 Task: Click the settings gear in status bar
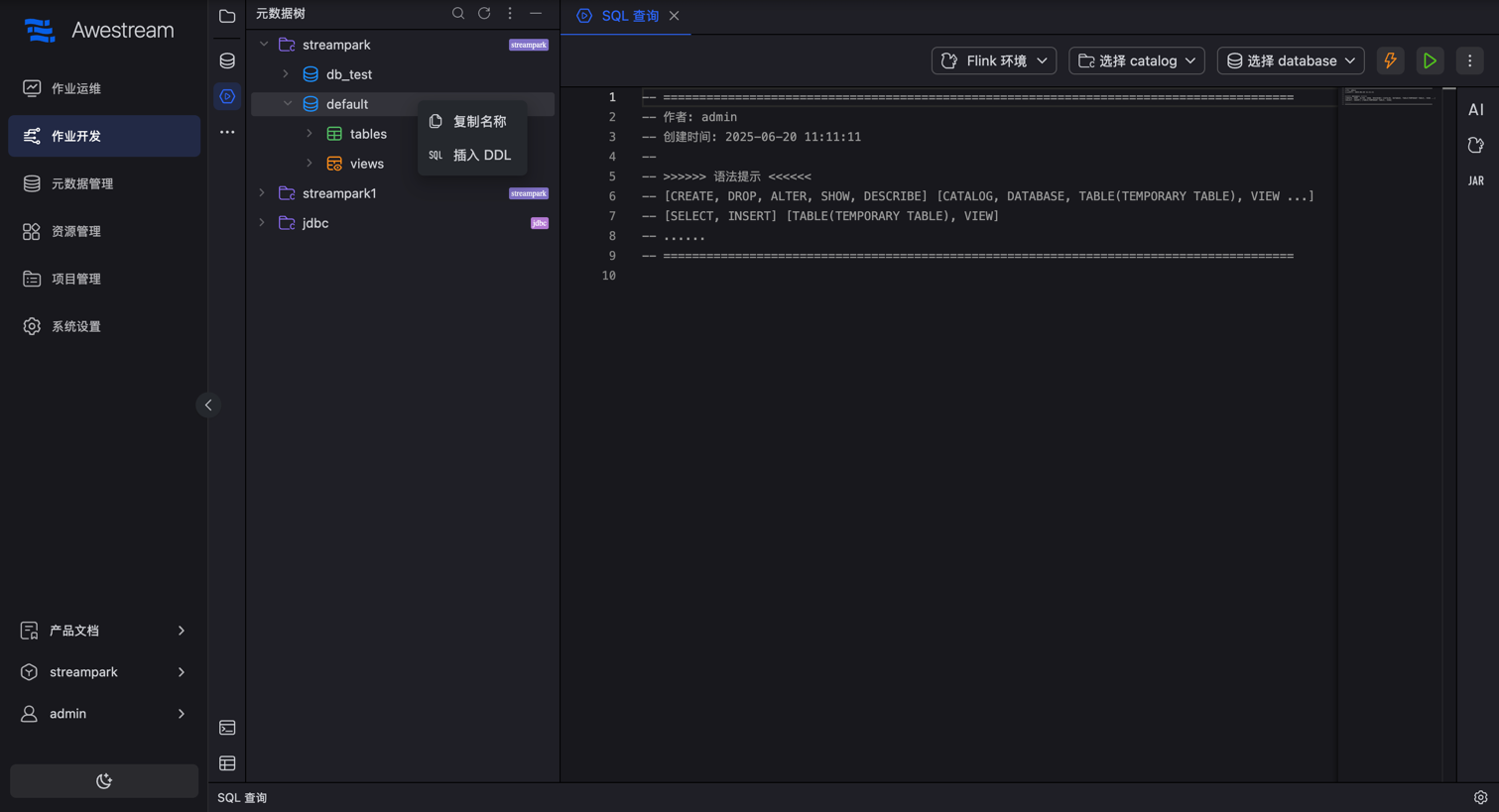click(x=1480, y=797)
